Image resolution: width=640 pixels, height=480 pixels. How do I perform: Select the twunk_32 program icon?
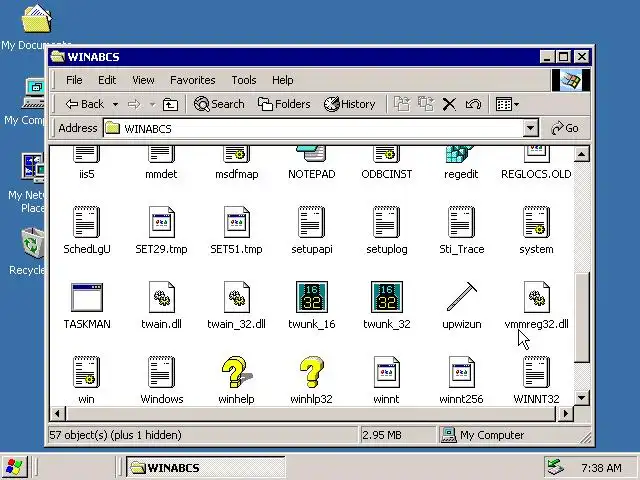387,297
